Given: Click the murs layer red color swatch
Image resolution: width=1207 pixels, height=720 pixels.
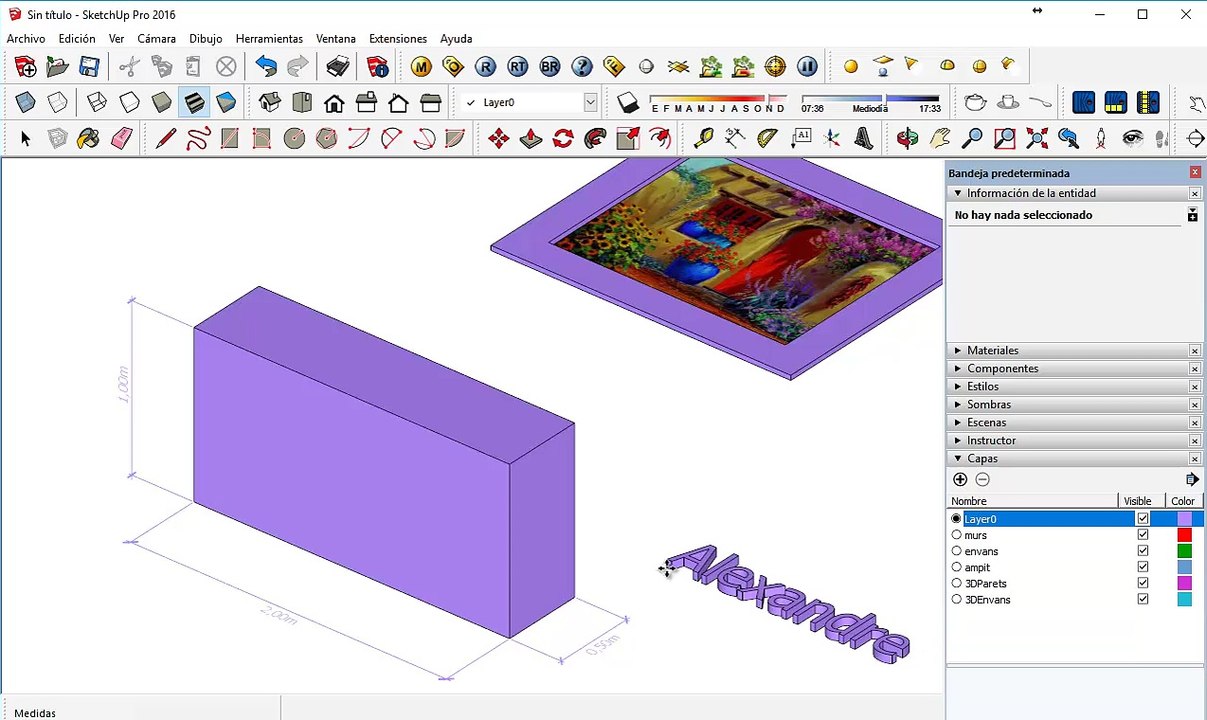Looking at the screenshot, I should pyautogui.click(x=1184, y=535).
